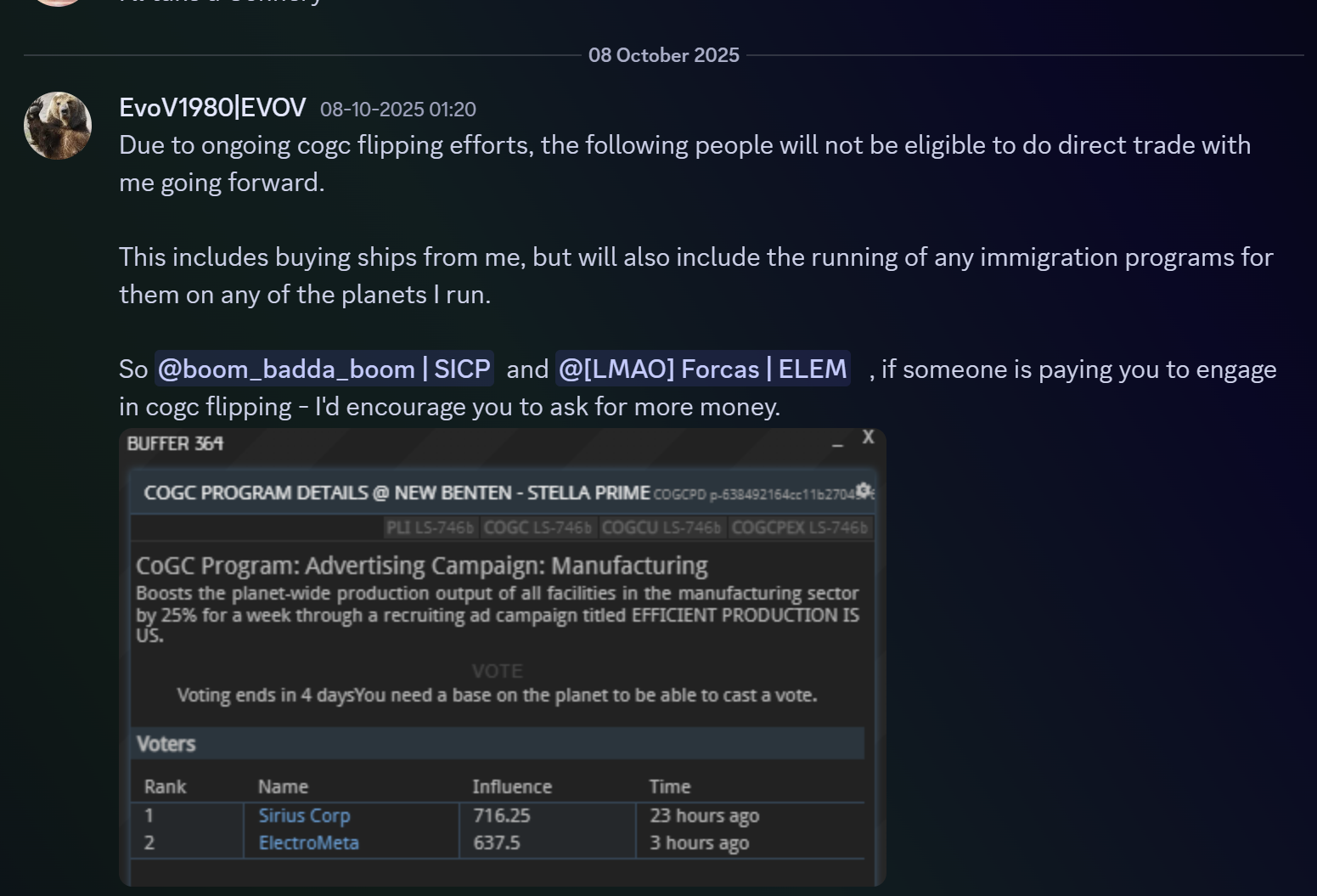Close the BUFFER 364 window with X
Screen dimensions: 1317x896
[x=868, y=437]
